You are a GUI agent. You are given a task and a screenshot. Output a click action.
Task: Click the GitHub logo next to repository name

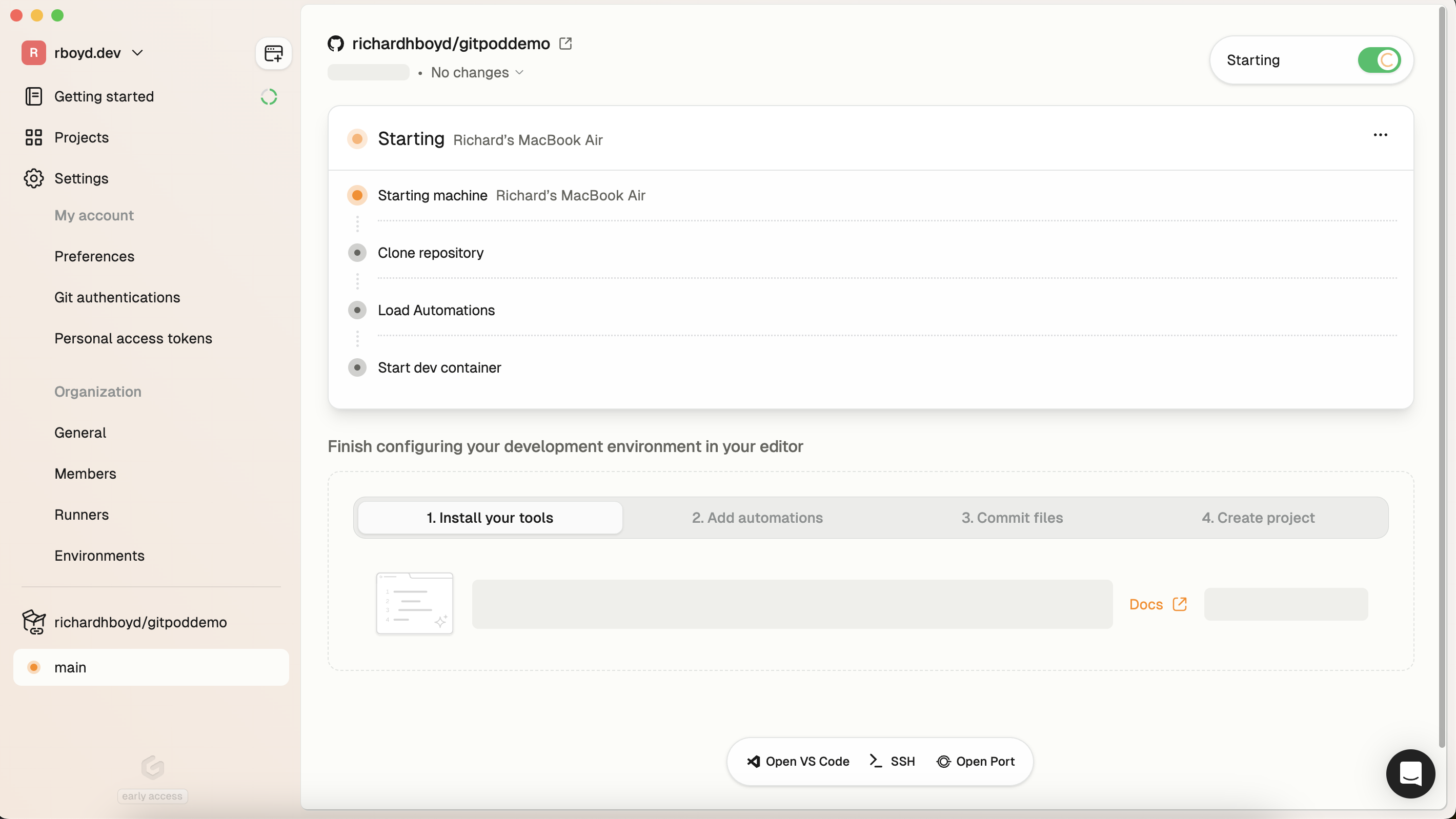click(x=336, y=44)
